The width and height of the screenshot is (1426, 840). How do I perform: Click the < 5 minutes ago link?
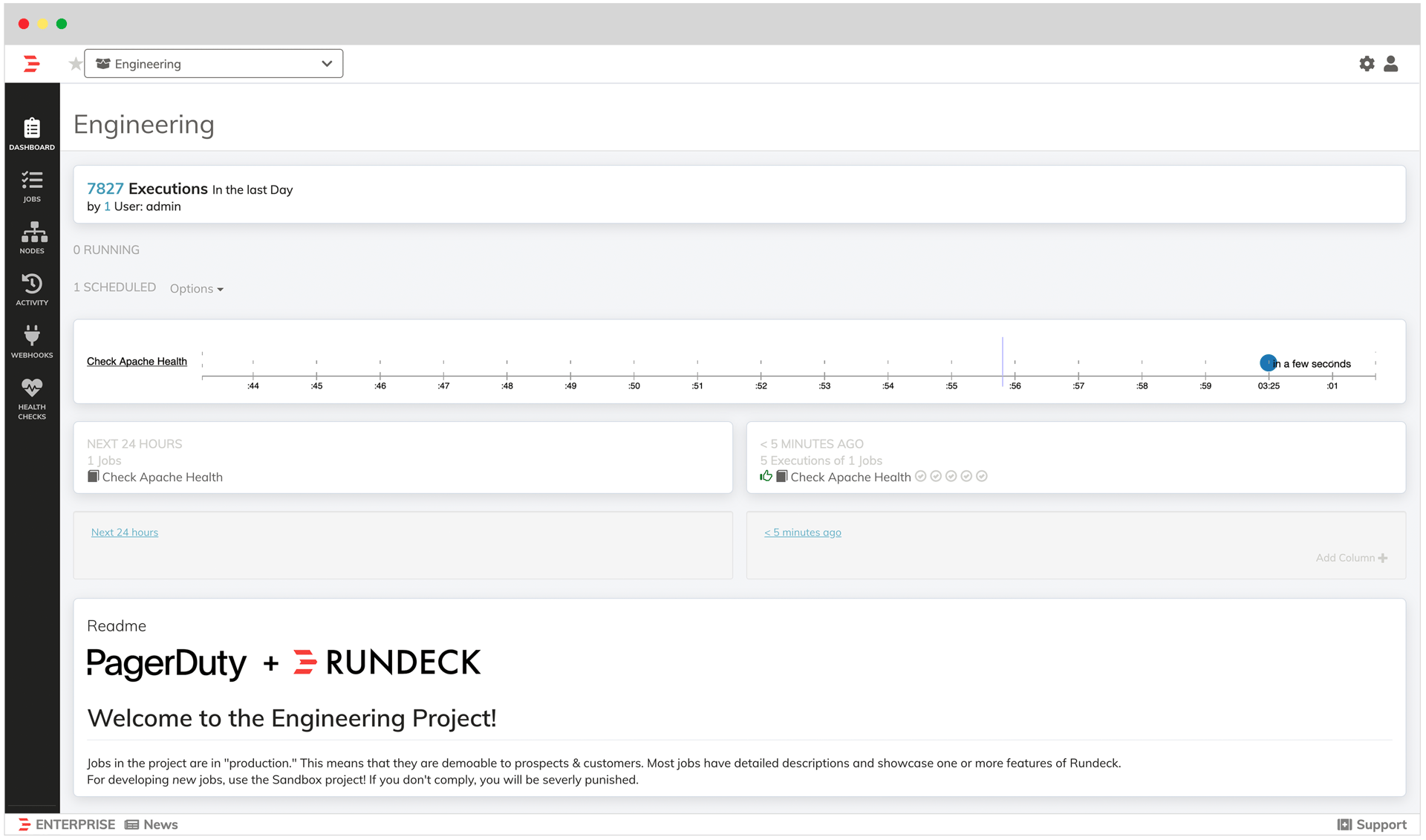(802, 533)
